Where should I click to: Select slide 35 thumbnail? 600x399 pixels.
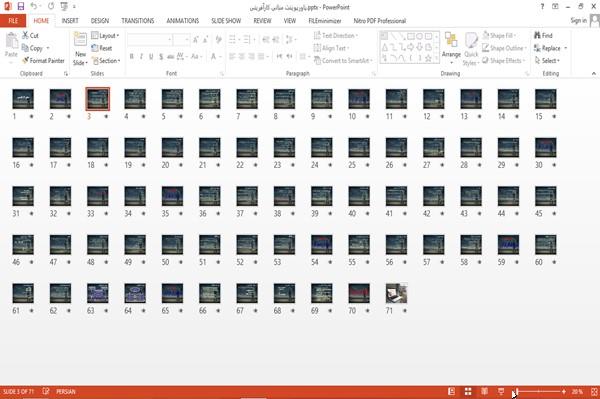172,196
